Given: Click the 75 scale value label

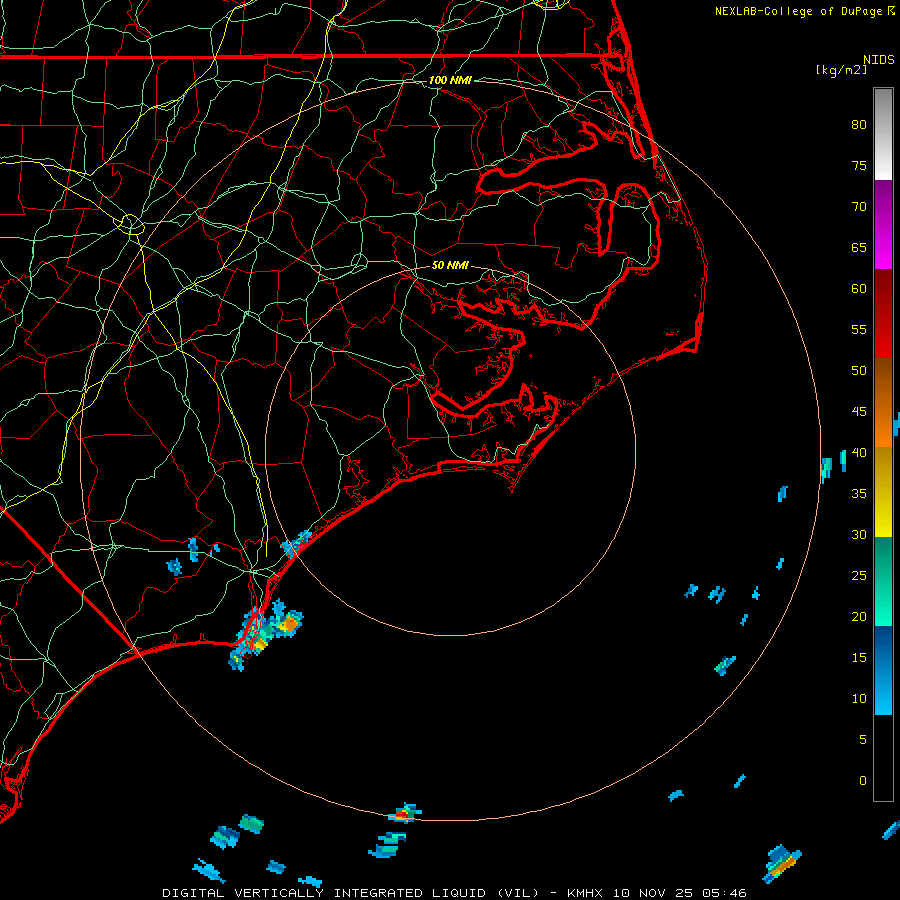Looking at the screenshot, I should [859, 165].
